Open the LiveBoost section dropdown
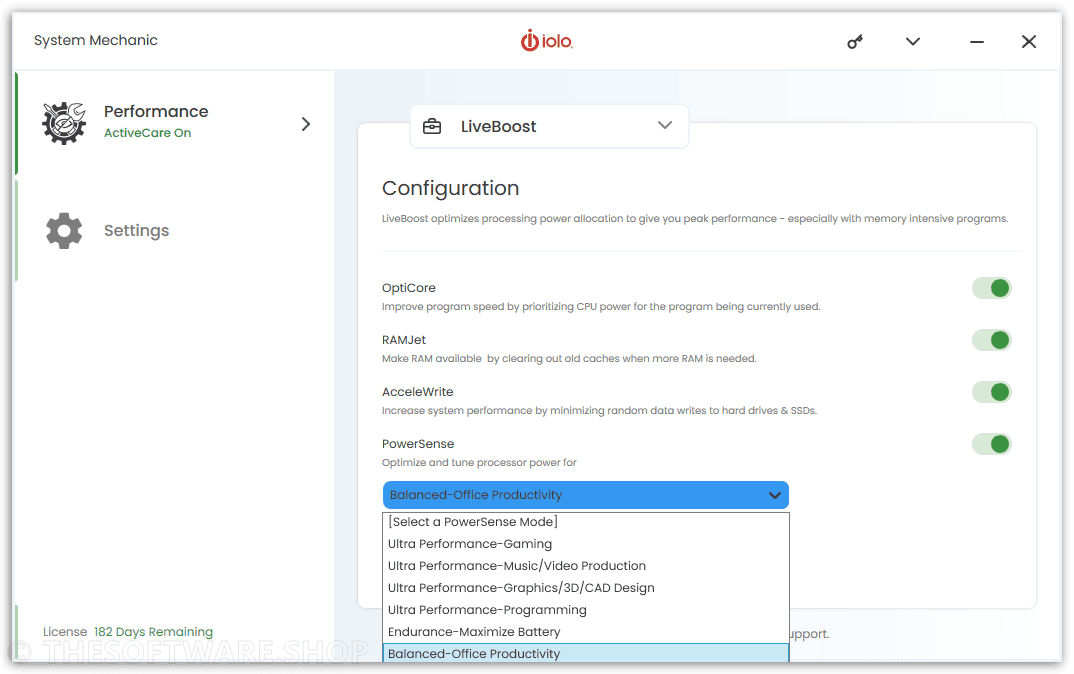The height and width of the screenshot is (674, 1074). pyautogui.click(x=549, y=126)
